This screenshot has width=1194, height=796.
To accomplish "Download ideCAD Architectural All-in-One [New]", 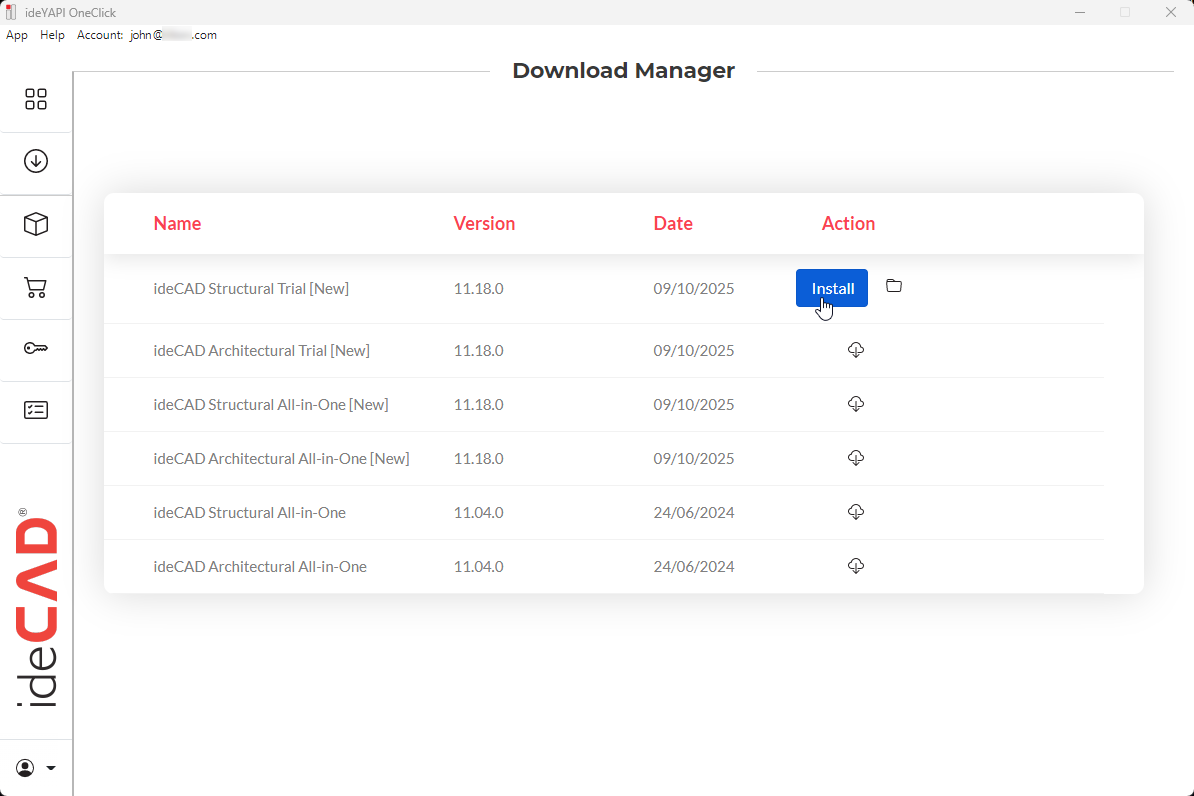I will pyautogui.click(x=856, y=458).
